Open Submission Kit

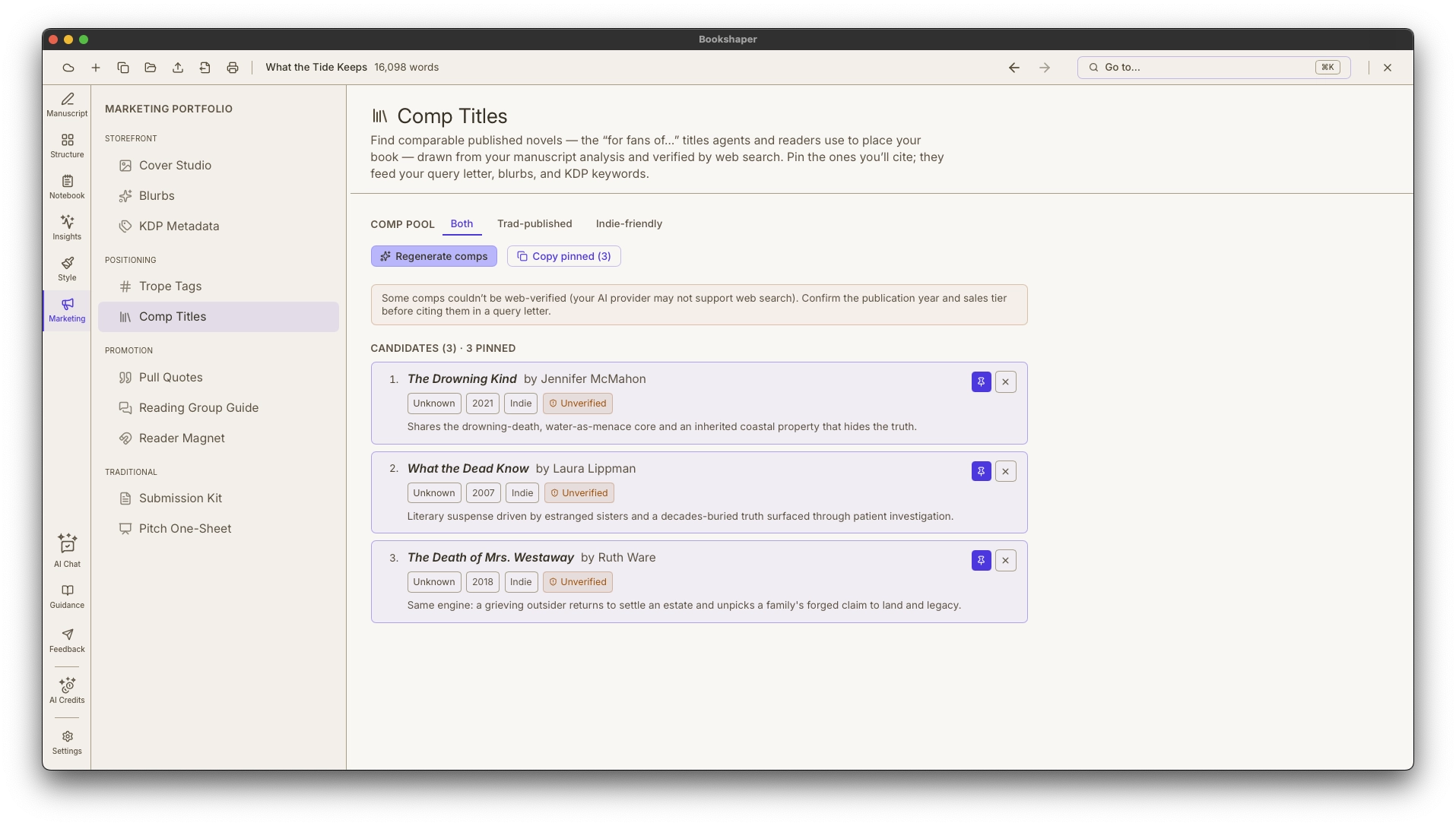[x=218, y=498]
